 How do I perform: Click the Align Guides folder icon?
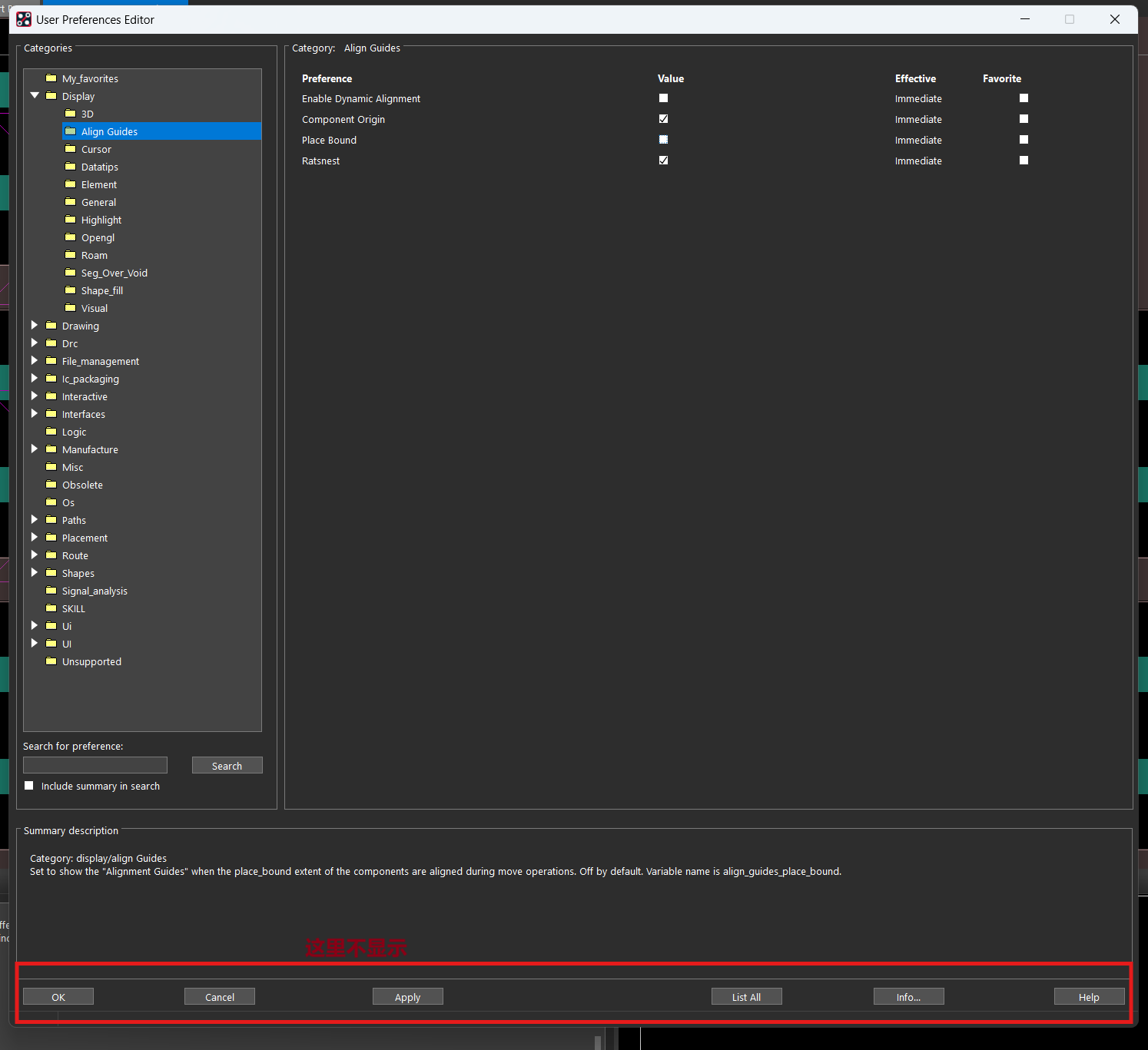pyautogui.click(x=71, y=131)
